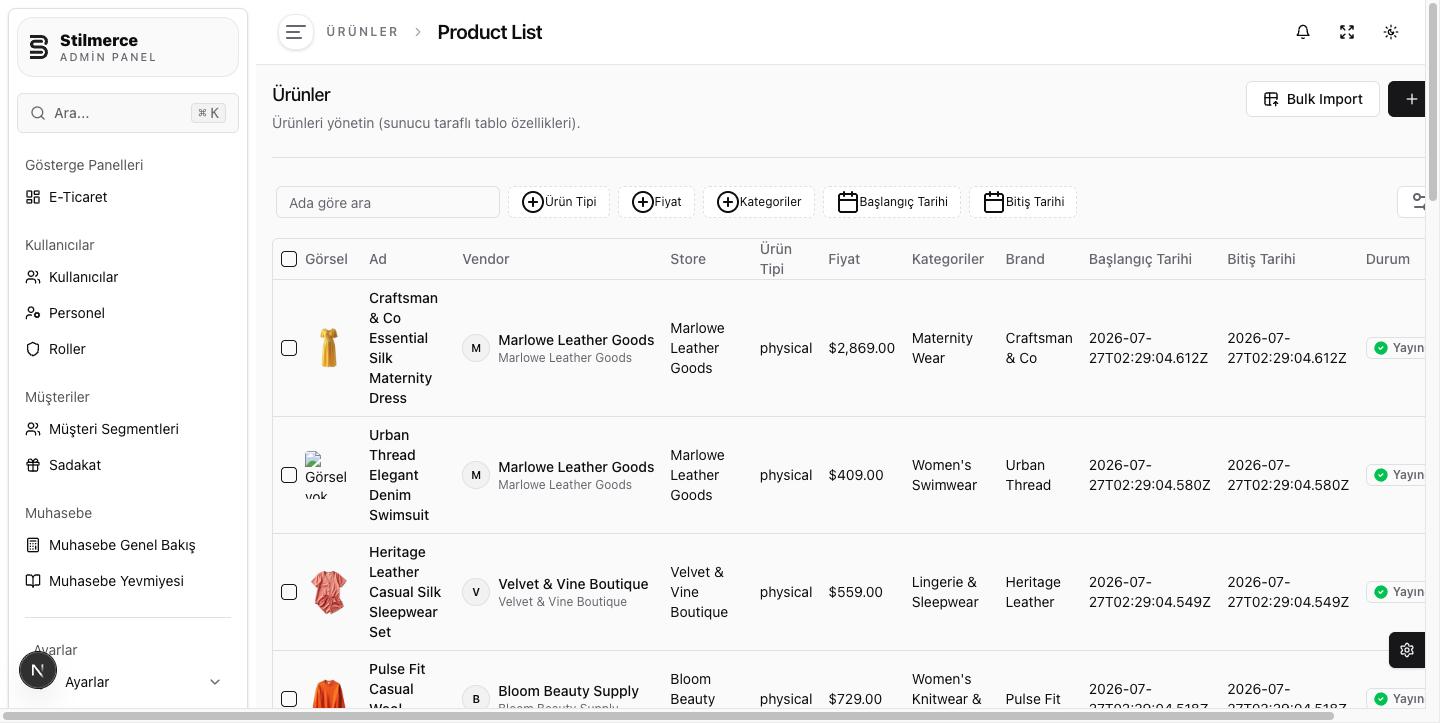Check the Craftsman & Co Maternity Dress row
Image resolution: width=1440 pixels, height=723 pixels.
pos(289,348)
